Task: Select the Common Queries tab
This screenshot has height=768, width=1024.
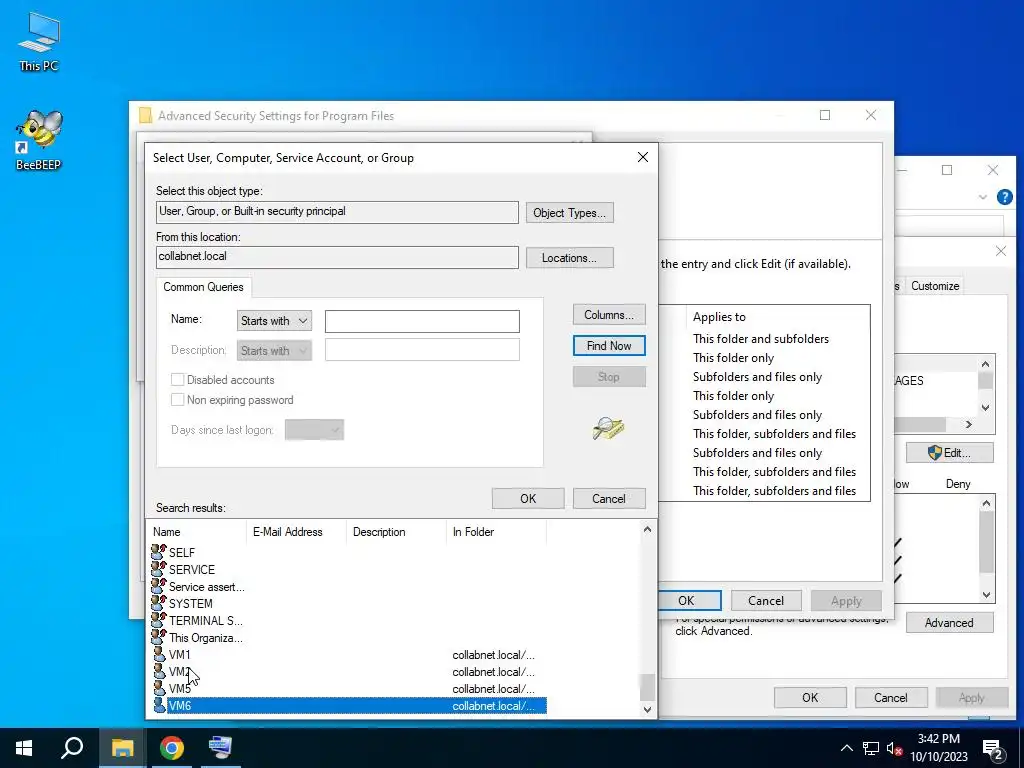Action: pyautogui.click(x=203, y=287)
